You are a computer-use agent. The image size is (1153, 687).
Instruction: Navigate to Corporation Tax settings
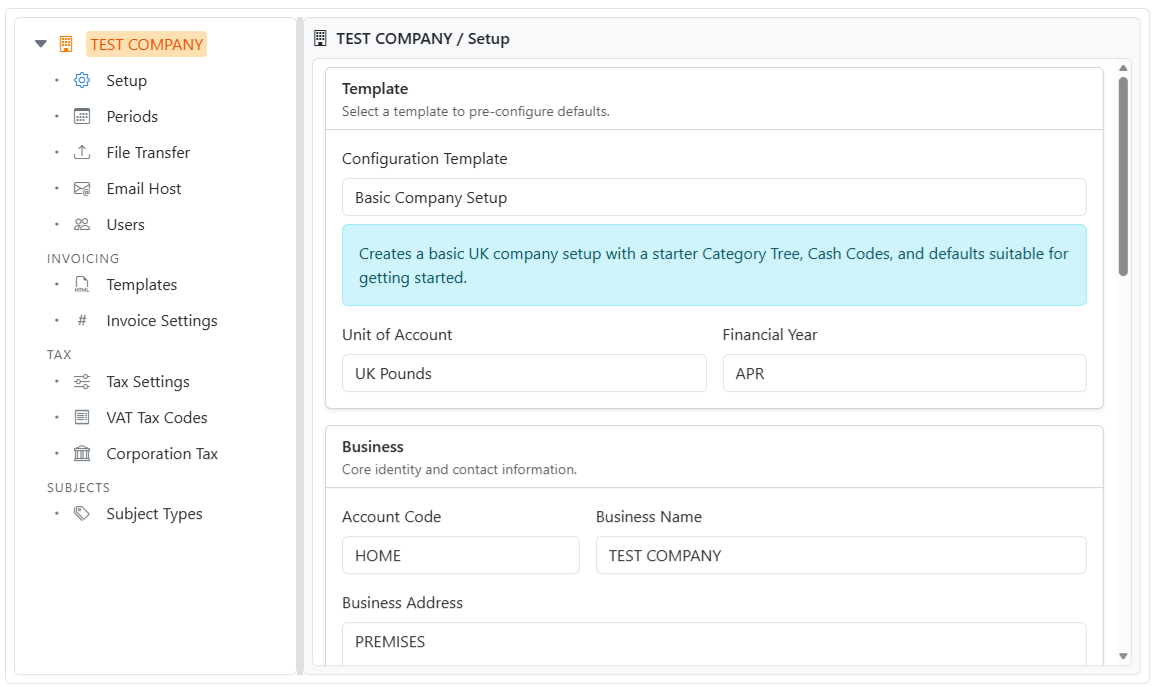(161, 453)
